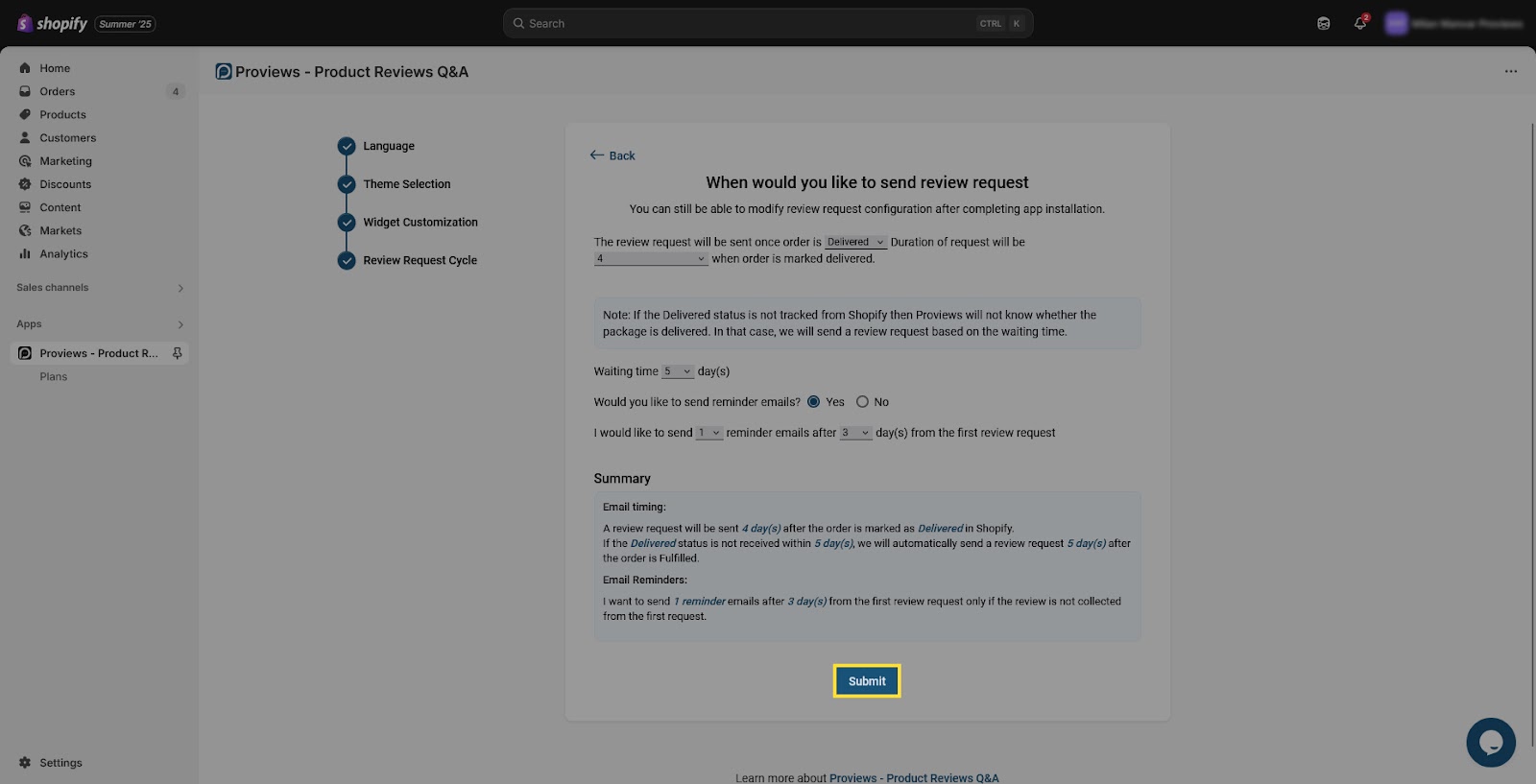Click the Review Request Cycle step checkmark

[x=347, y=260]
